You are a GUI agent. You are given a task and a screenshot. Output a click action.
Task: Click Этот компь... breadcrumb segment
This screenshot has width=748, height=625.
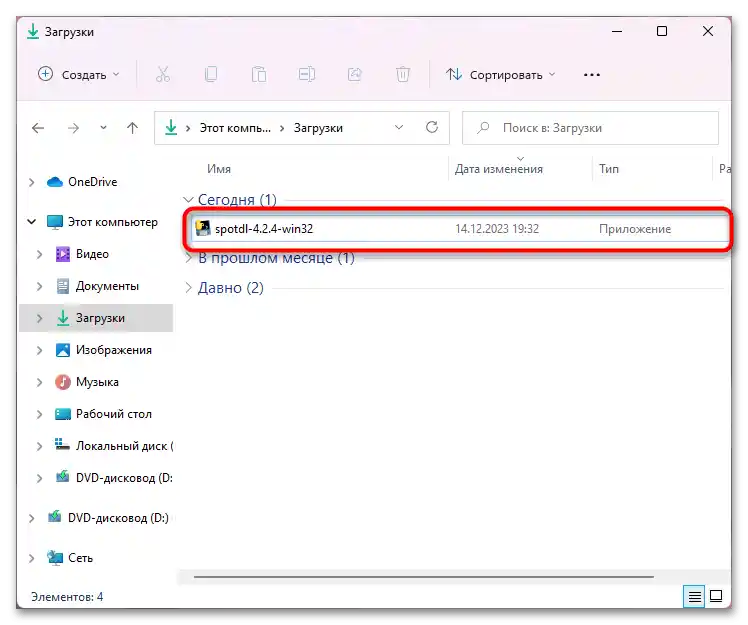pyautogui.click(x=235, y=128)
